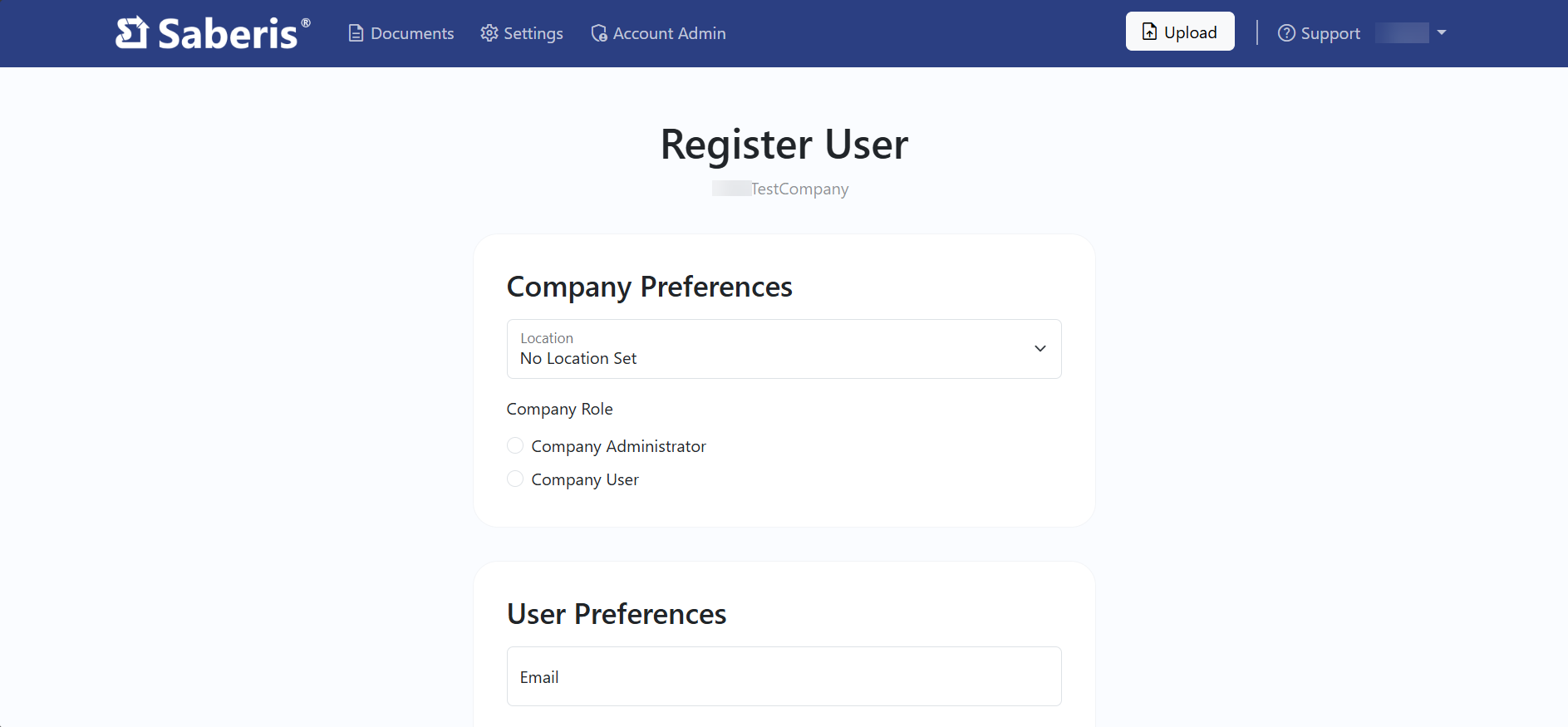Click the upload file icon
This screenshot has width=1568, height=727.
pyautogui.click(x=1149, y=32)
